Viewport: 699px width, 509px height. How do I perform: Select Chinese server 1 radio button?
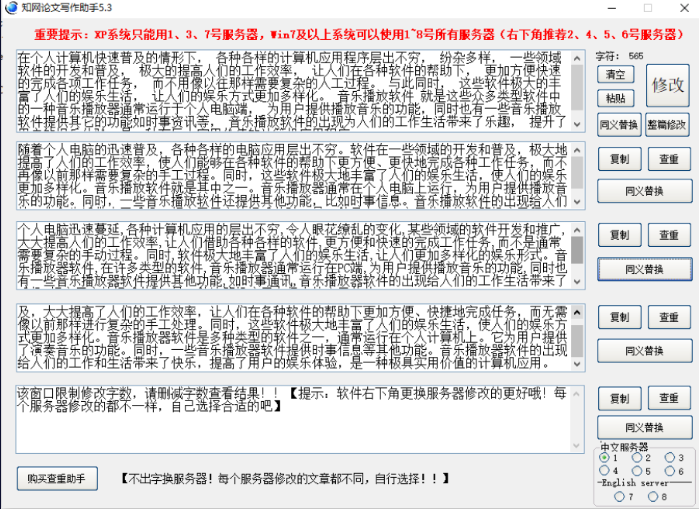click(x=604, y=458)
